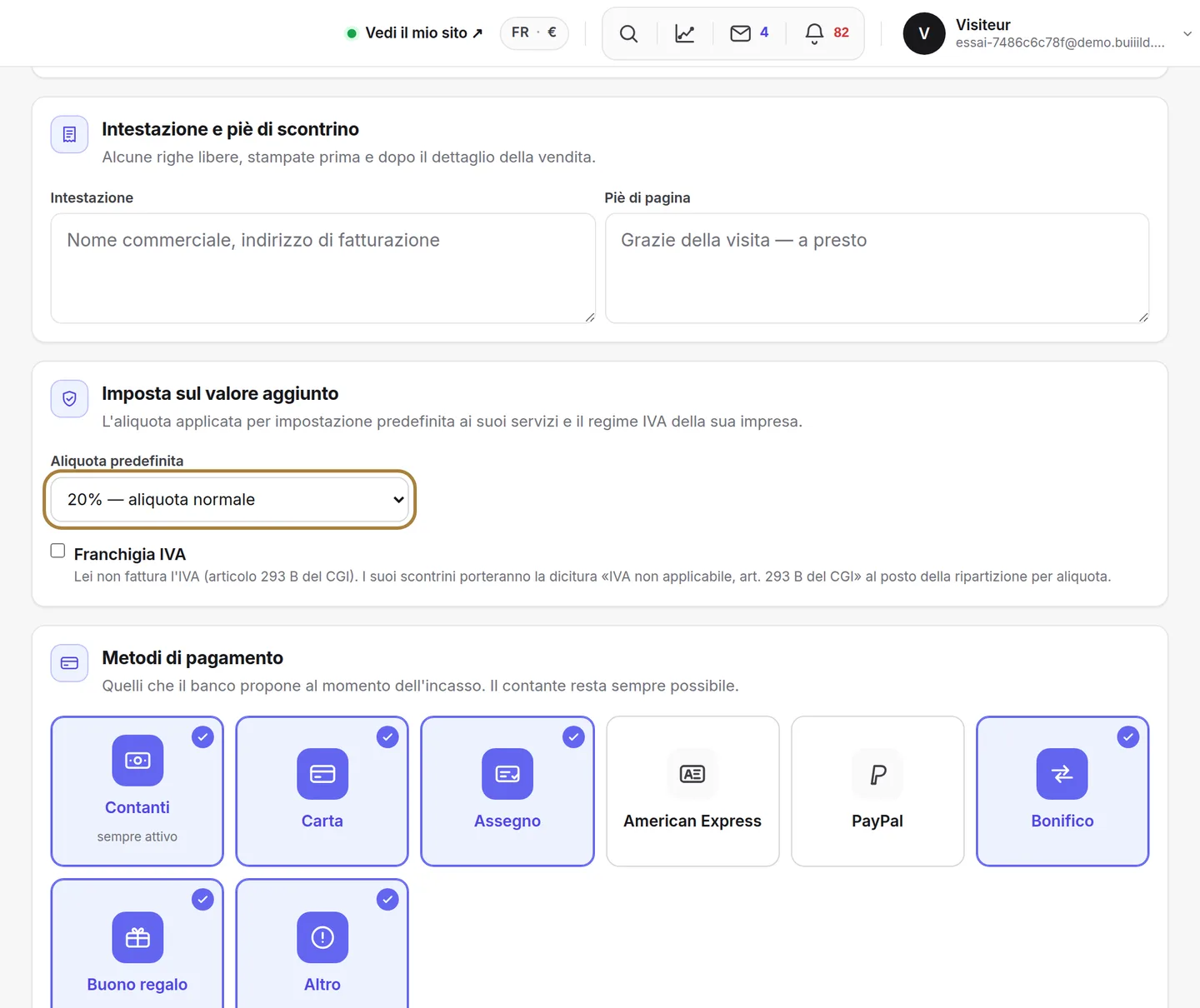Click the receipt icon beside Intestazione heading
The height and width of the screenshot is (1008, 1200).
pyautogui.click(x=69, y=134)
